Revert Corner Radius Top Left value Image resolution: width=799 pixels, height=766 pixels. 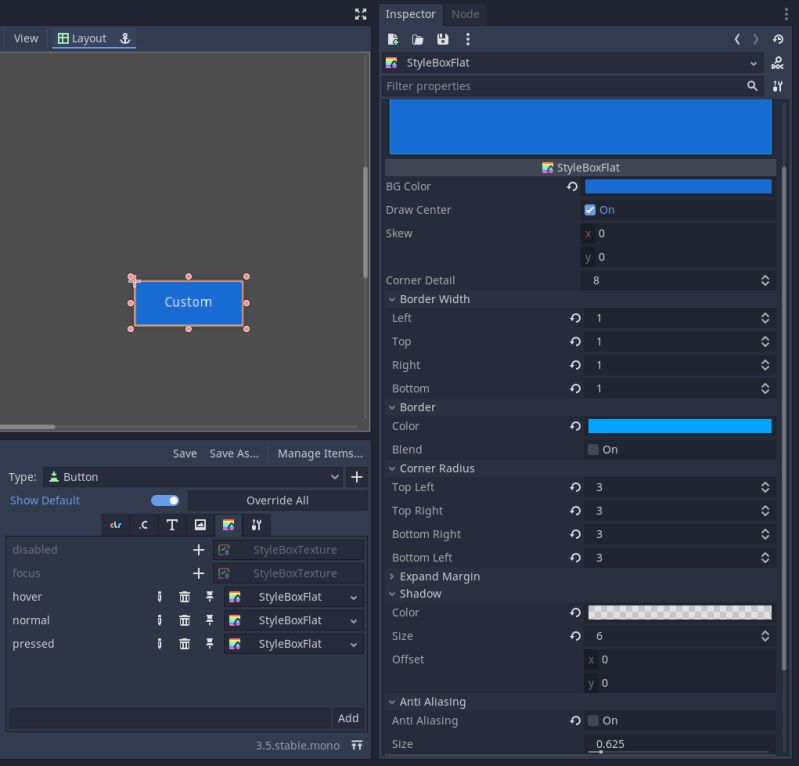[575, 487]
